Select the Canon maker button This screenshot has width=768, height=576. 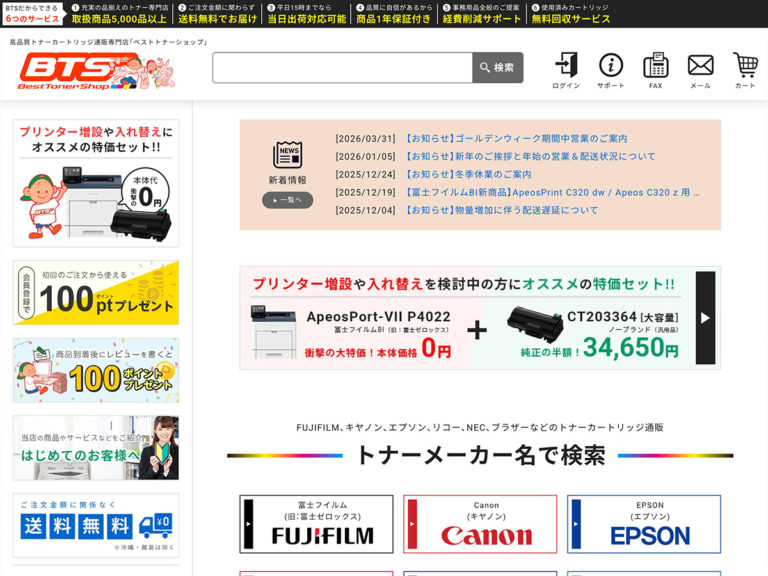point(480,524)
